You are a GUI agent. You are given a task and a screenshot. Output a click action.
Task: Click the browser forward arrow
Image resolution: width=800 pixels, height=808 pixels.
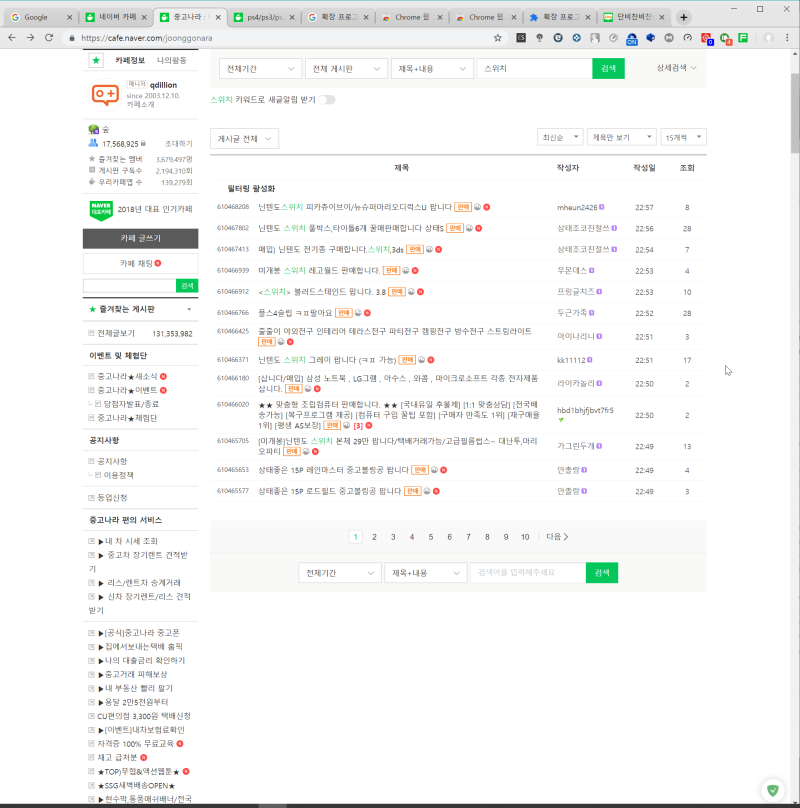tap(30, 38)
